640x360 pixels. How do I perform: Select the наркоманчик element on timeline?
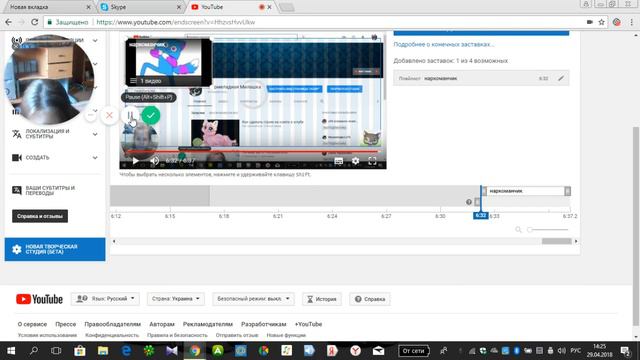pos(526,191)
